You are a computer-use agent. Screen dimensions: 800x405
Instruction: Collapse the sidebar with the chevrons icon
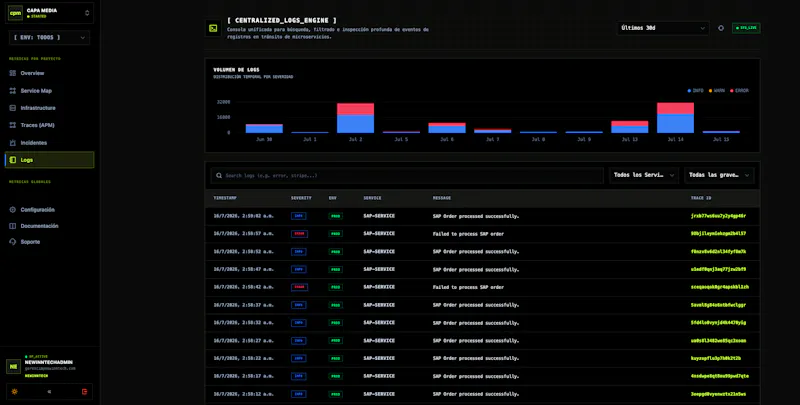click(49, 392)
